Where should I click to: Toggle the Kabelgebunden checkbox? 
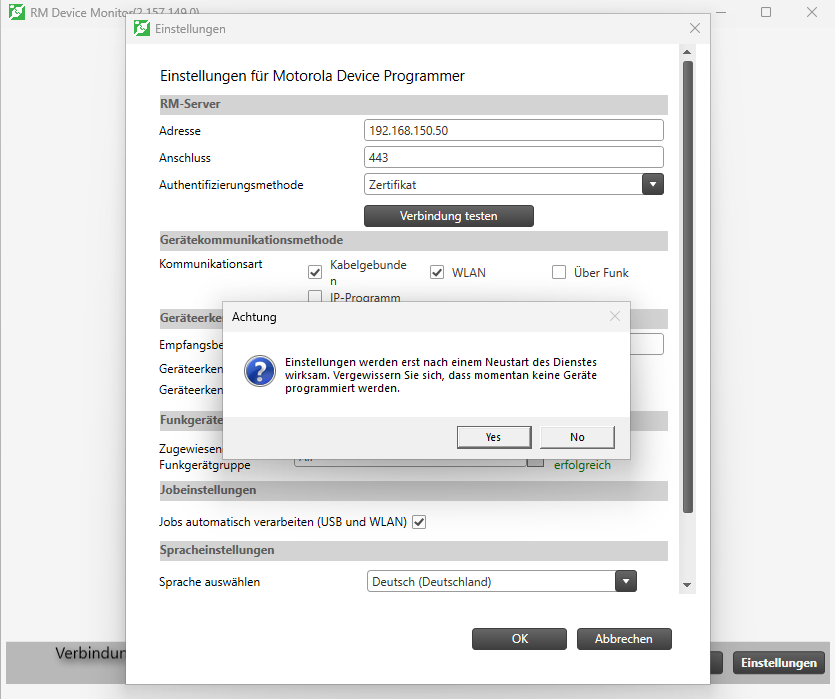(315, 272)
